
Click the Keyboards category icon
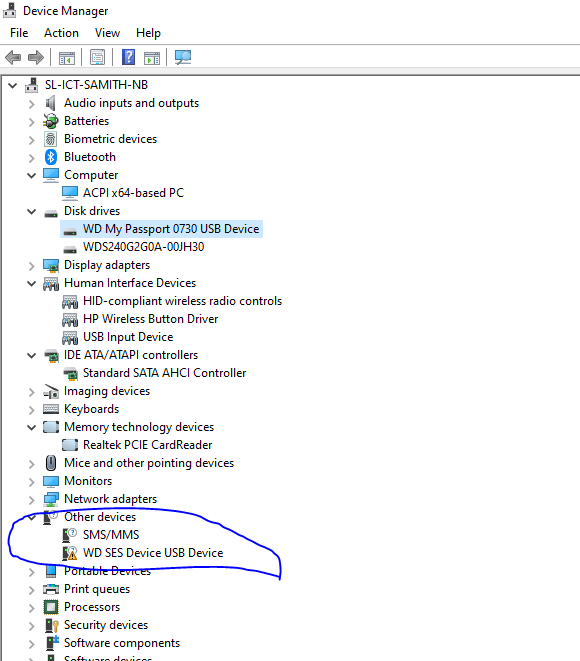click(51, 409)
